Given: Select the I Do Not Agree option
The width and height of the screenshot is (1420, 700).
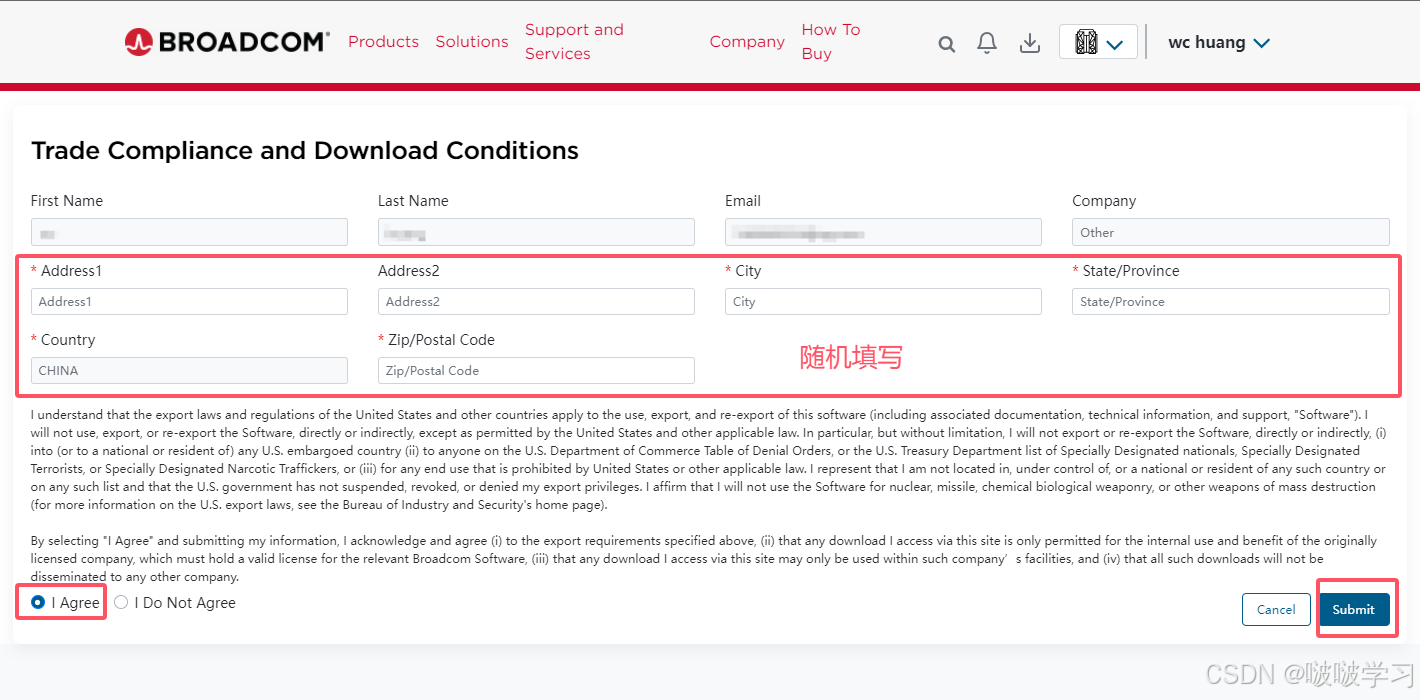Looking at the screenshot, I should (121, 603).
